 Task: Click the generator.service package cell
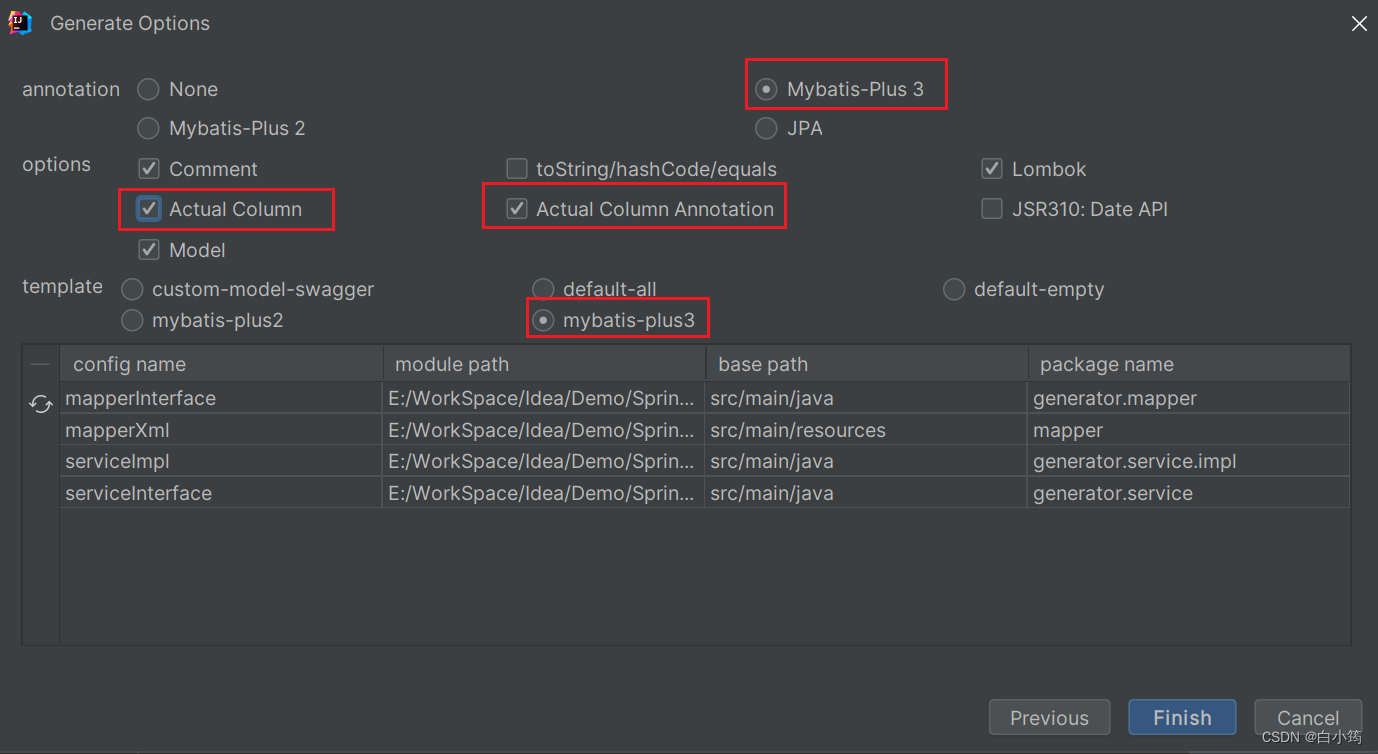(x=1189, y=493)
